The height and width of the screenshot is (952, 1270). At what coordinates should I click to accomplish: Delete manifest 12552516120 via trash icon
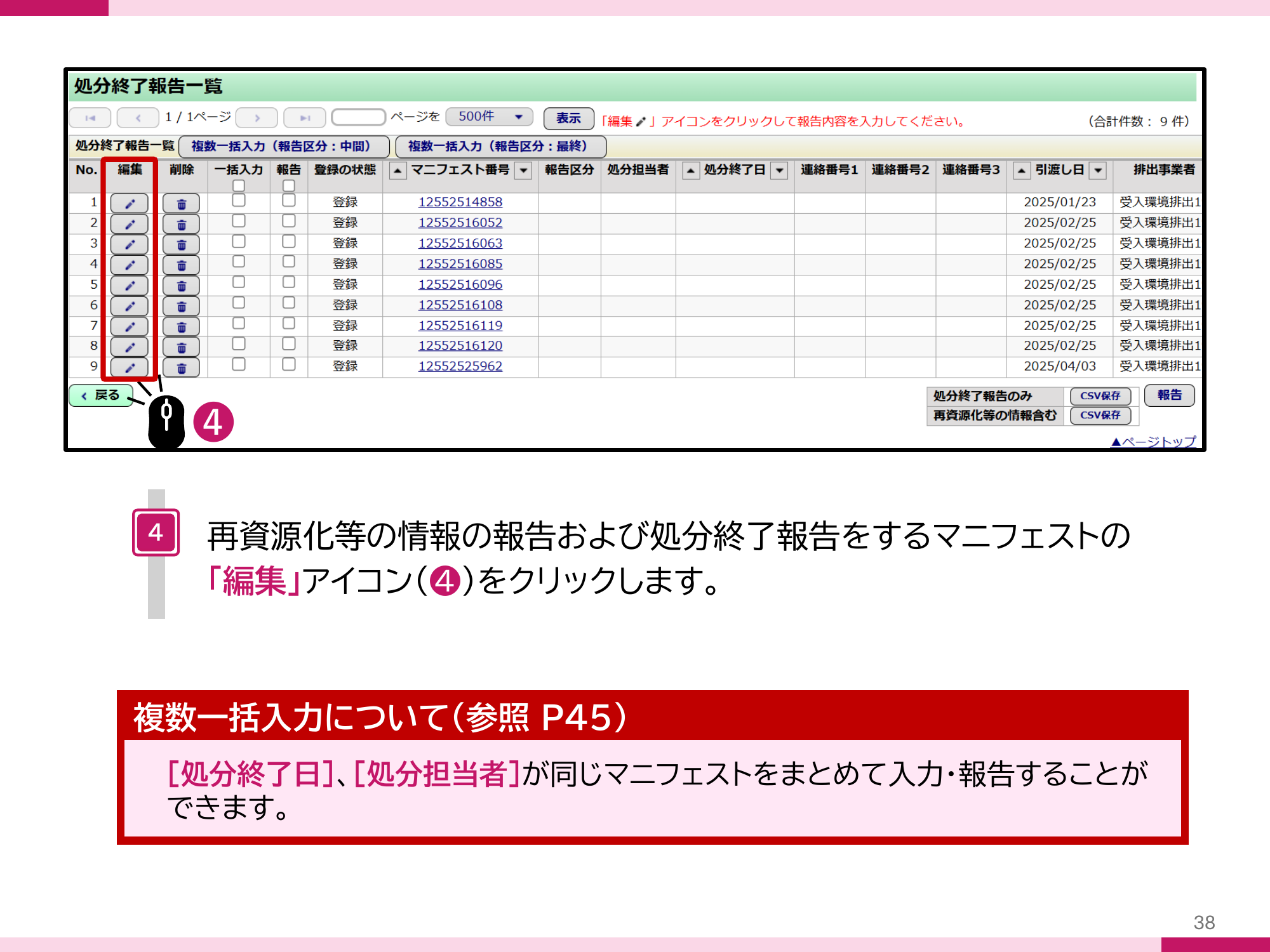tap(181, 347)
